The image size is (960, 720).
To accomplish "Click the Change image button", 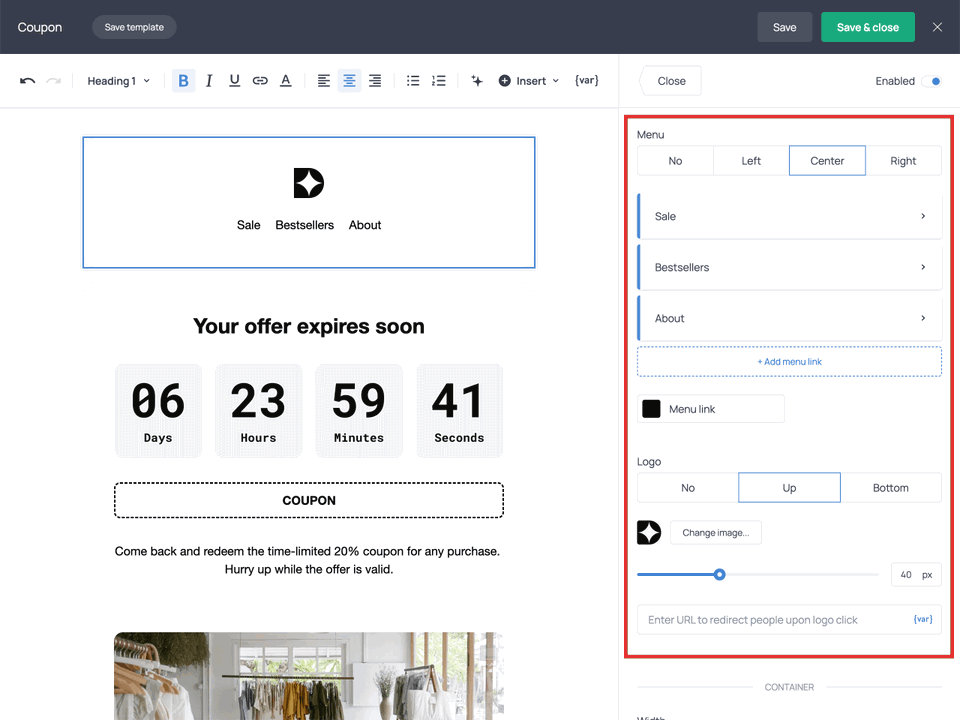I will pyautogui.click(x=715, y=533).
